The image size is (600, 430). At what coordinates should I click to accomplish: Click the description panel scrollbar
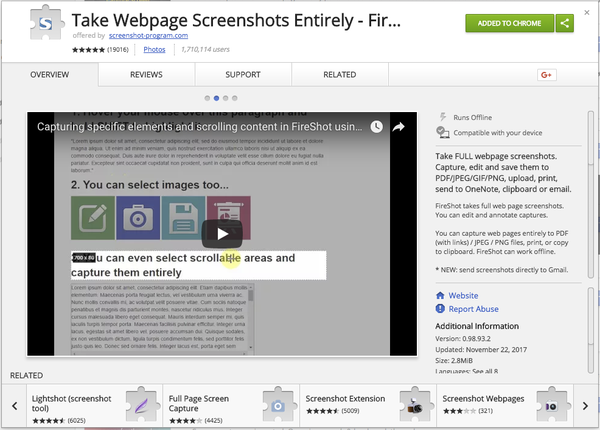[591, 194]
